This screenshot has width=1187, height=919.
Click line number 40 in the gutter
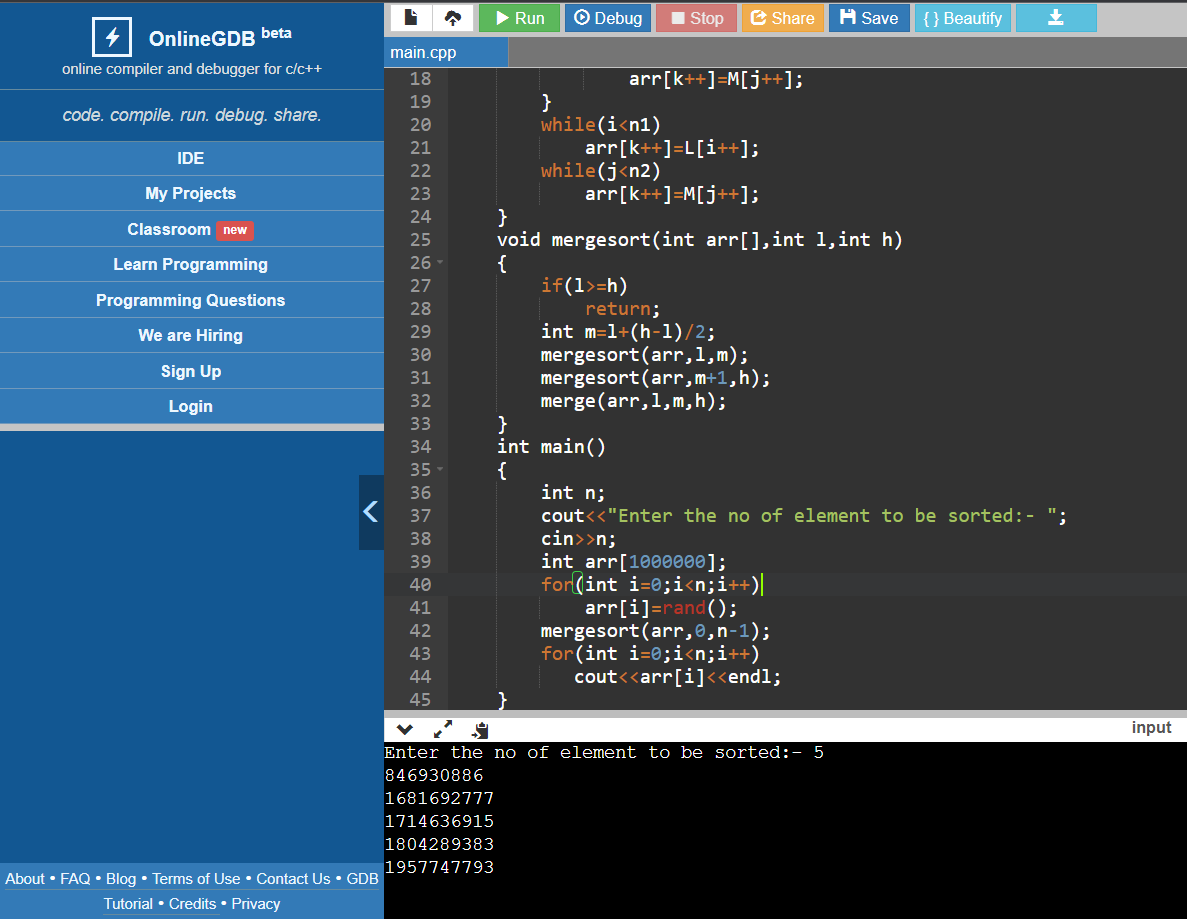(x=420, y=584)
